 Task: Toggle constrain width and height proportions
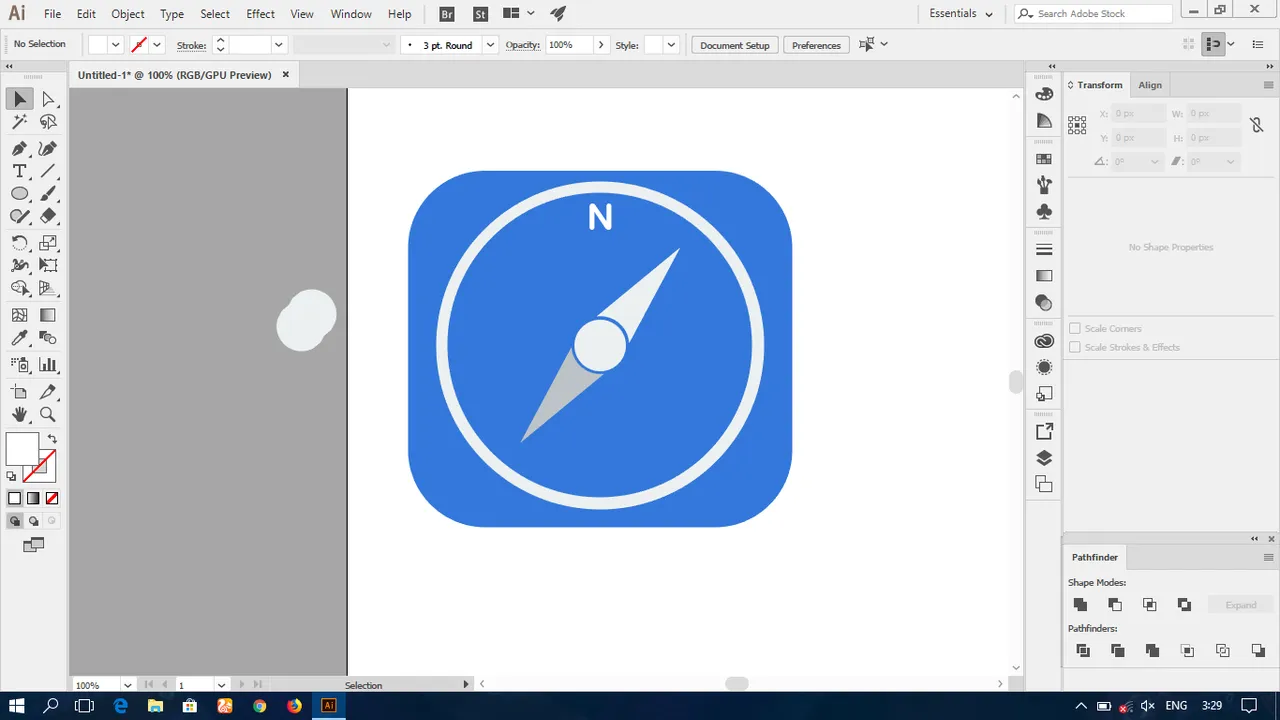click(1257, 125)
